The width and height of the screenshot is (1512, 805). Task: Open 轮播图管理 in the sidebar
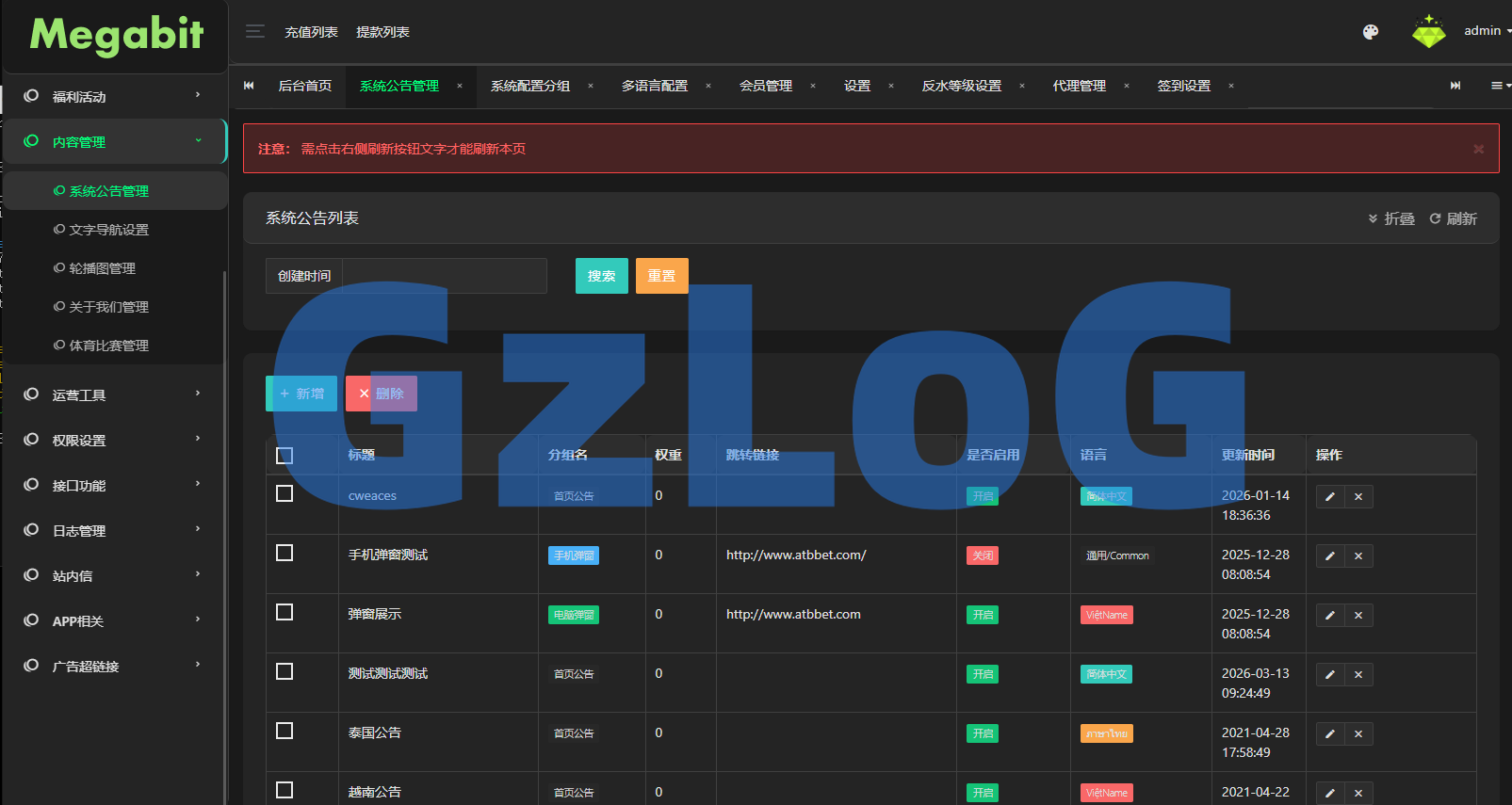102,268
